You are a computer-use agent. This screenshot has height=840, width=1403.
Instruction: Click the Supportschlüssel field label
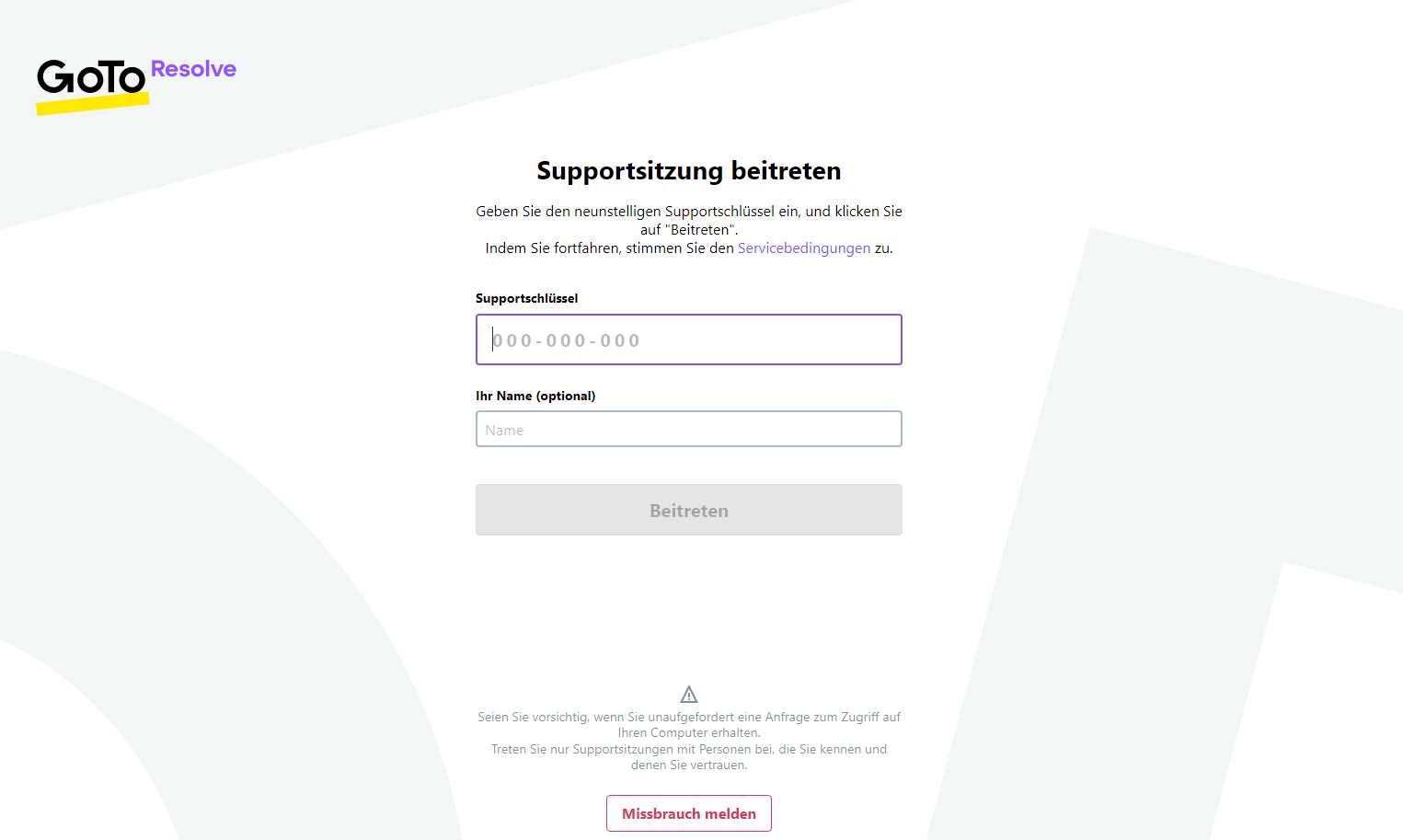pos(526,298)
